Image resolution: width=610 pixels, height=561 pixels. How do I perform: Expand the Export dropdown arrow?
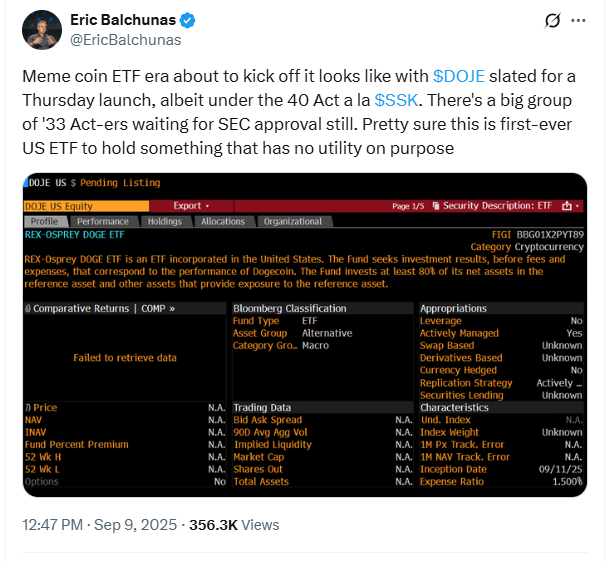pyautogui.click(x=207, y=206)
